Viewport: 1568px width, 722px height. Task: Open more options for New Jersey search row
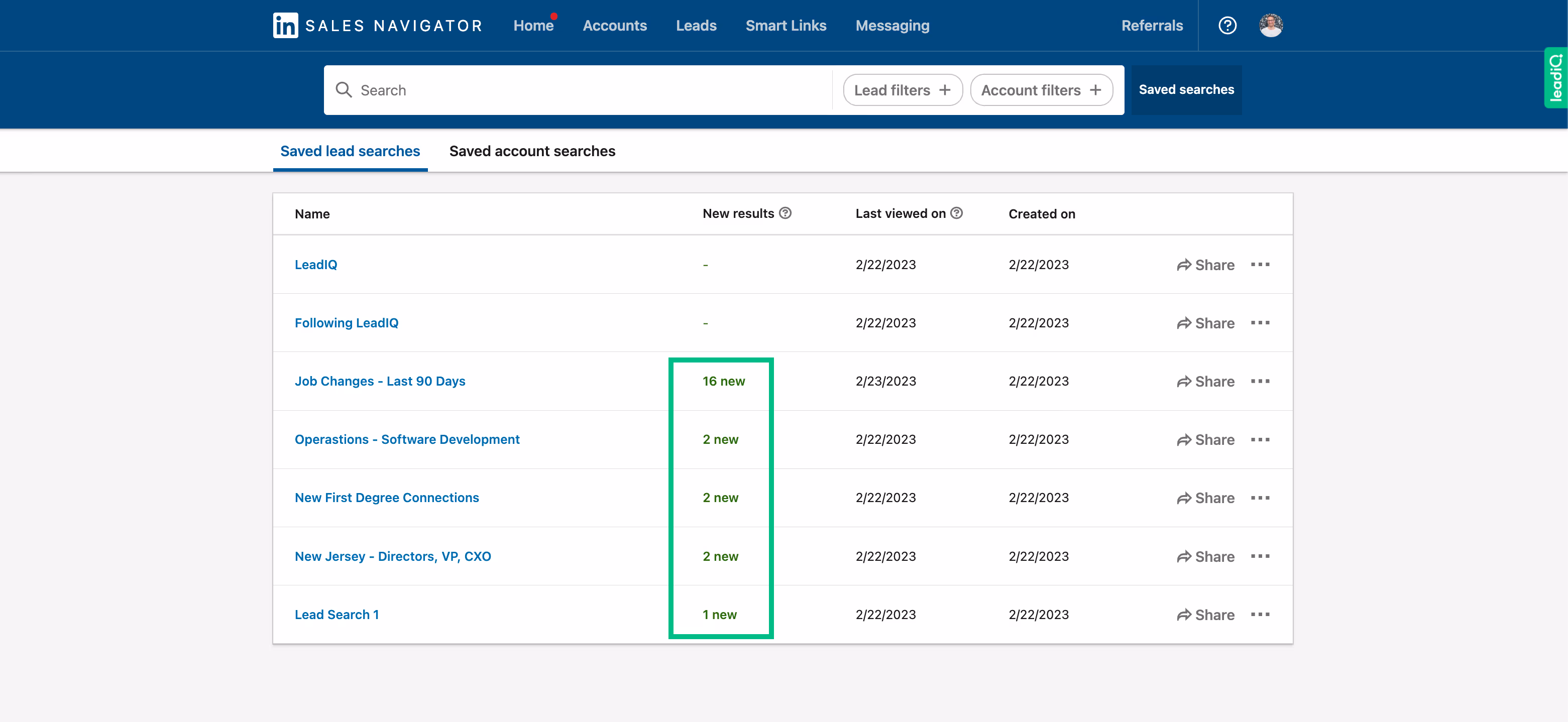point(1260,556)
